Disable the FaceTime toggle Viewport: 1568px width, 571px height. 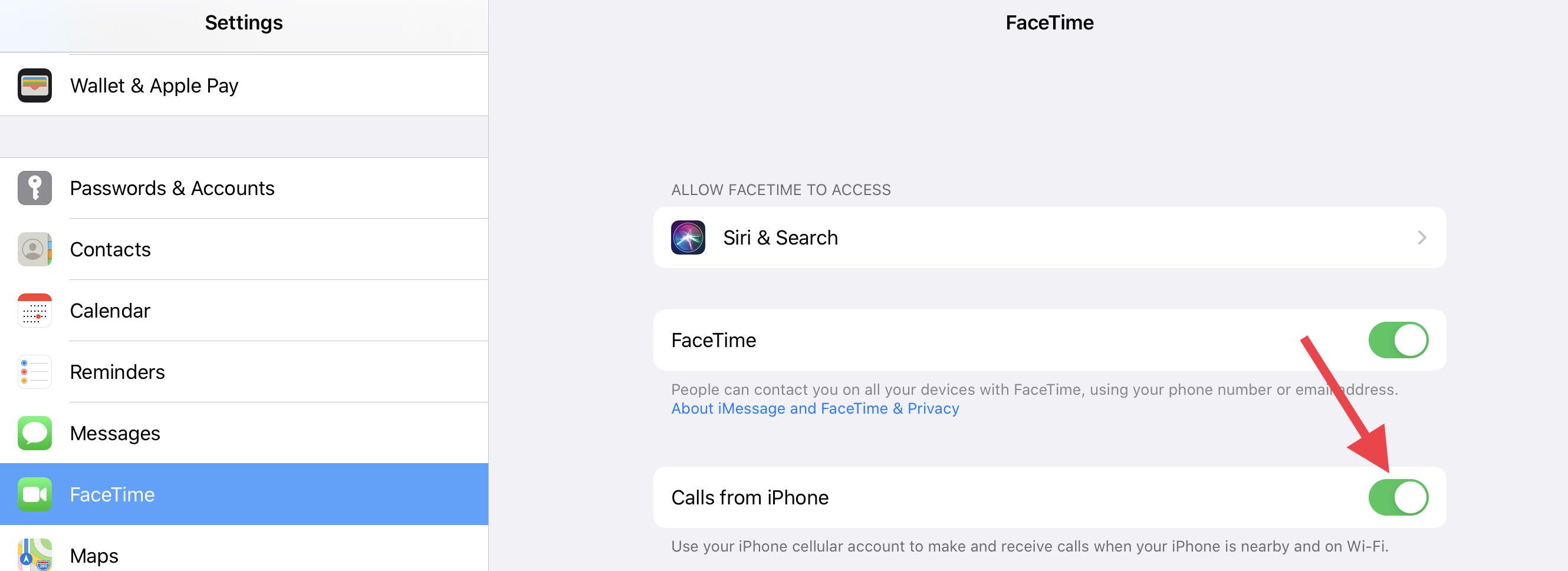1399,340
